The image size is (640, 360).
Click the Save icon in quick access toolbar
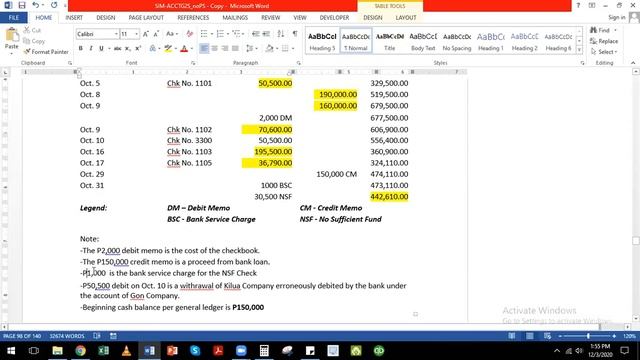click(x=22, y=5)
